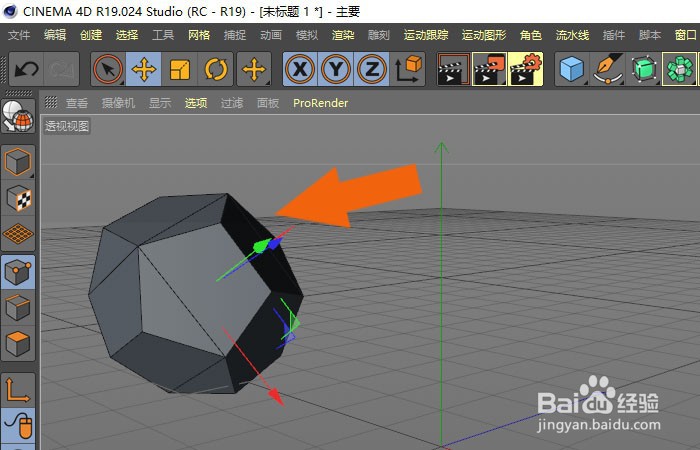
Task: Open the Edit Render Settings icon
Action: [525, 69]
